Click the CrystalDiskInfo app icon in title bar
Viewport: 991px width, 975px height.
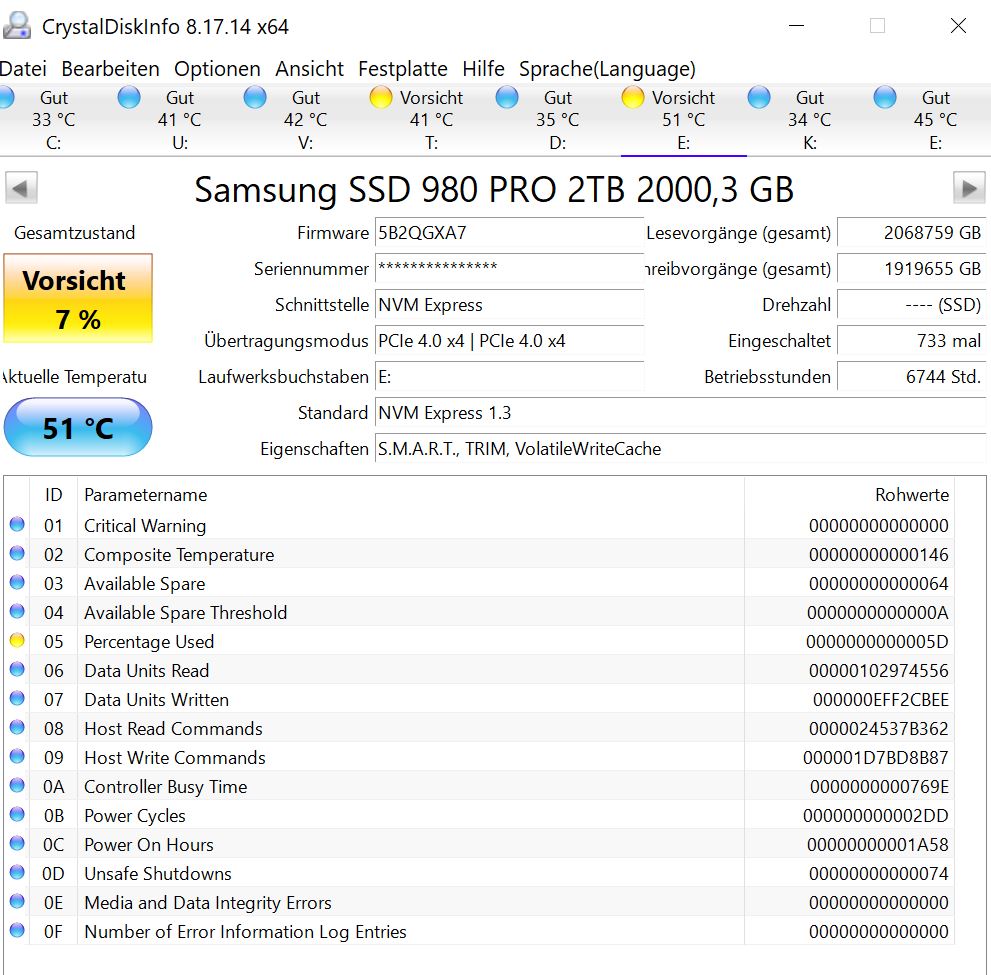coord(17,26)
